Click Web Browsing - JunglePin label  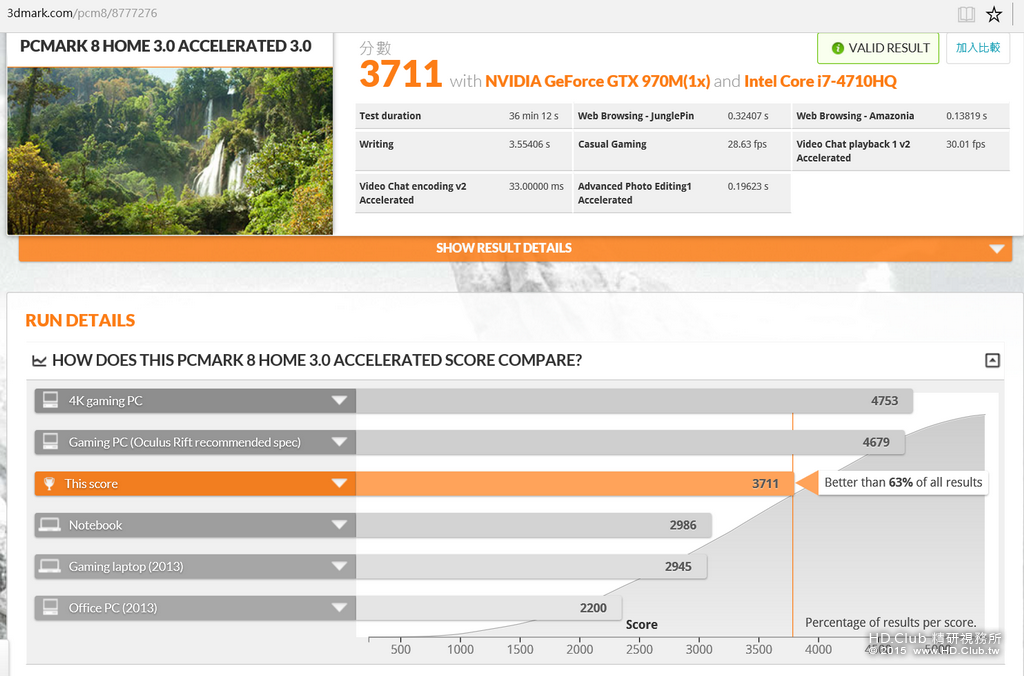coord(635,116)
